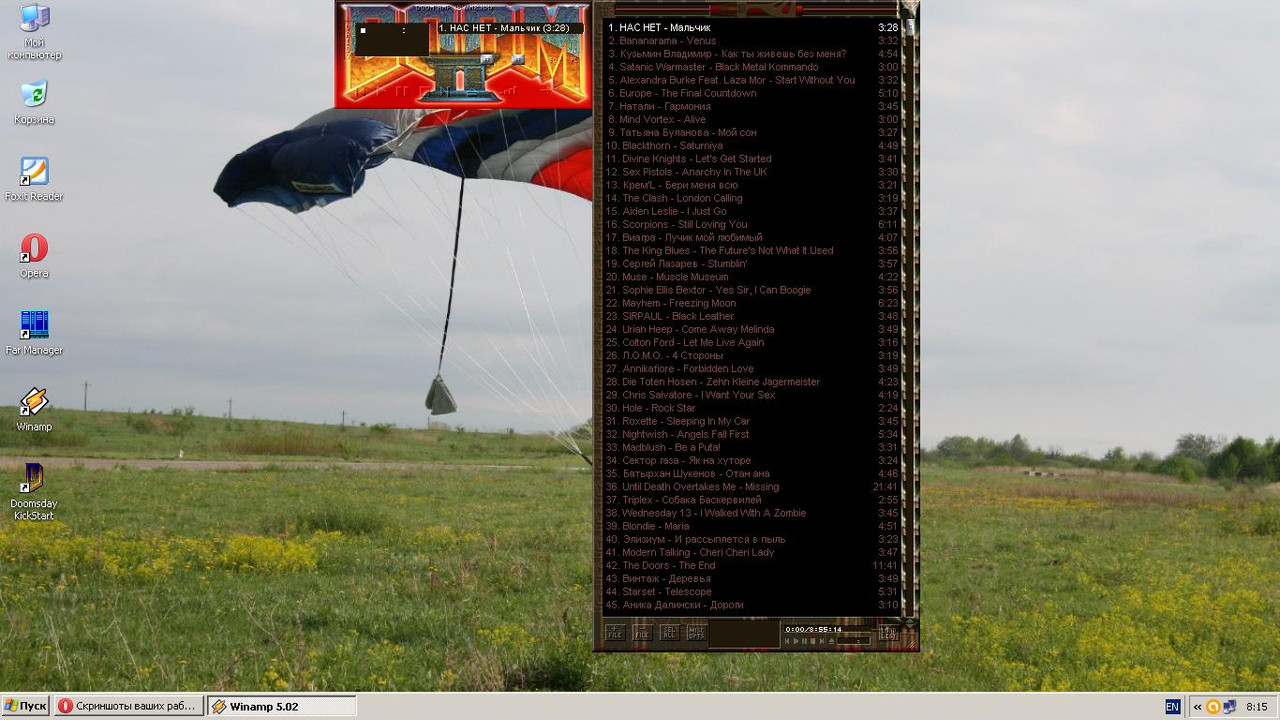Select track '18. The King Blues - The Future's Not What It Used'
The width and height of the screenshot is (1280, 720).
point(752,250)
